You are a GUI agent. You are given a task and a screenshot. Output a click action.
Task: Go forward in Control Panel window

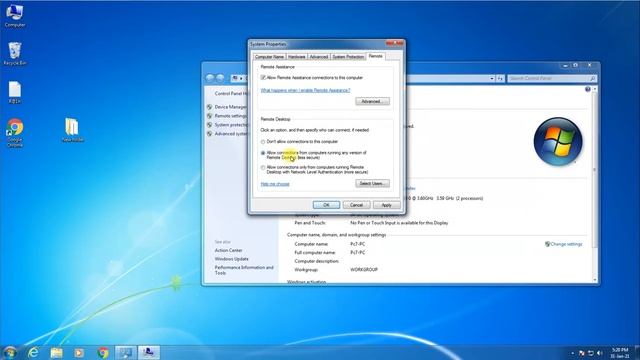click(220, 78)
